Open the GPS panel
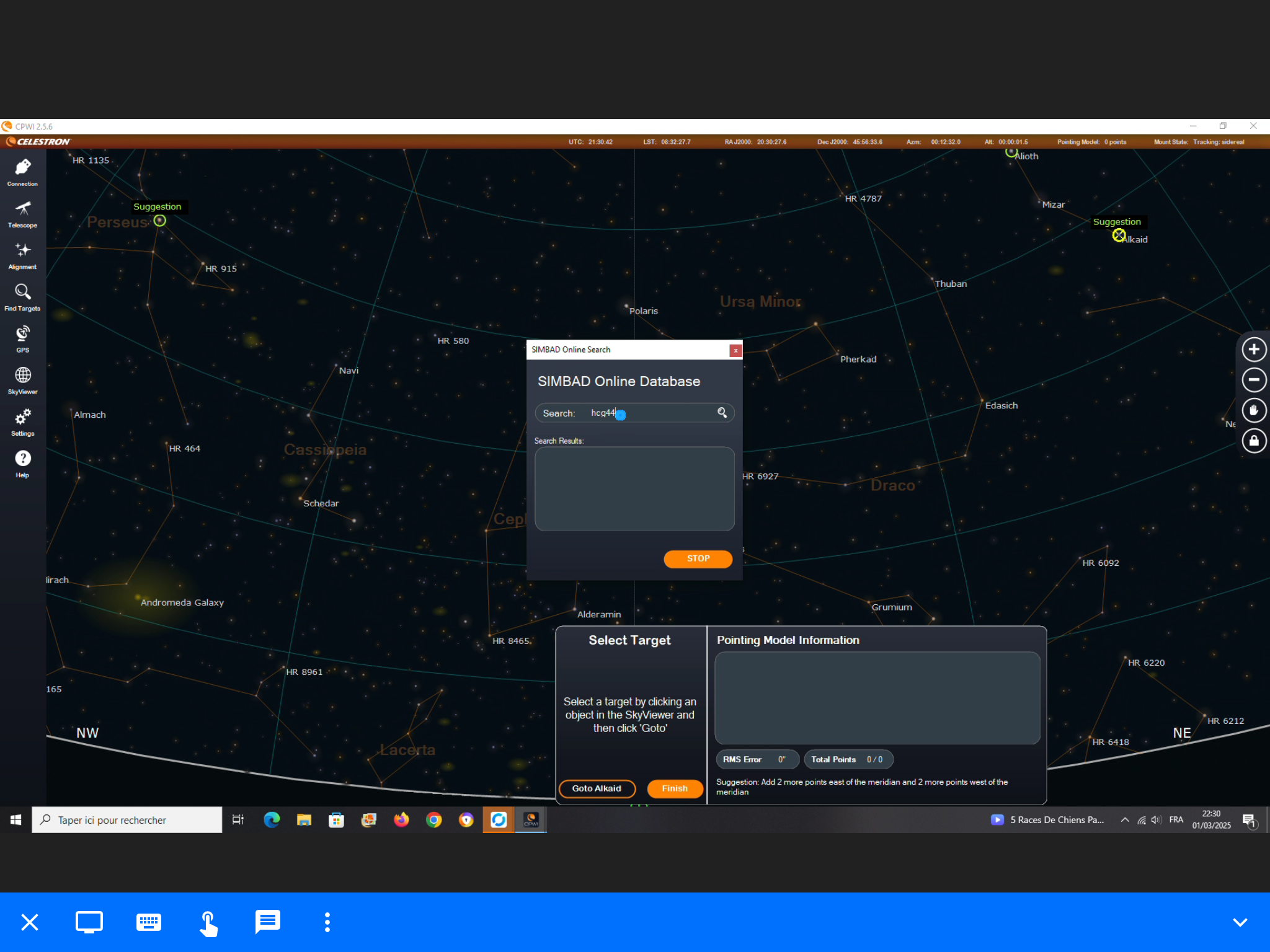 coord(23,338)
